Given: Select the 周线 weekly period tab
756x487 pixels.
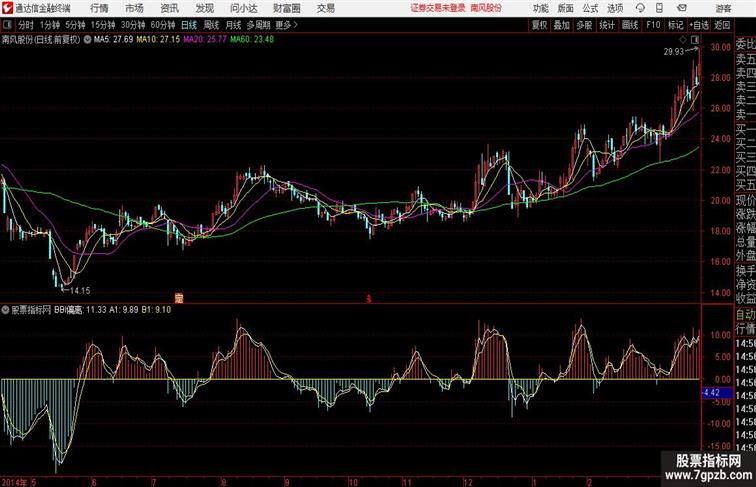Looking at the screenshot, I should point(211,25).
